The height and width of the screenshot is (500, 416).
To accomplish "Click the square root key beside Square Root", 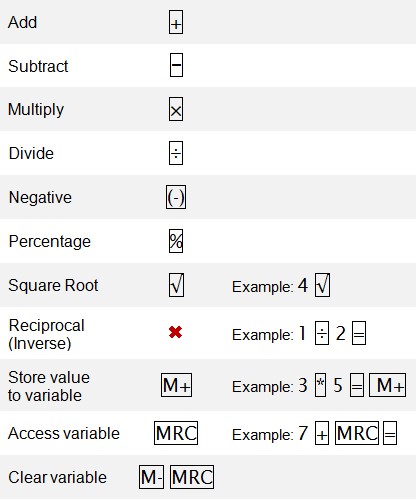I will tap(176, 285).
